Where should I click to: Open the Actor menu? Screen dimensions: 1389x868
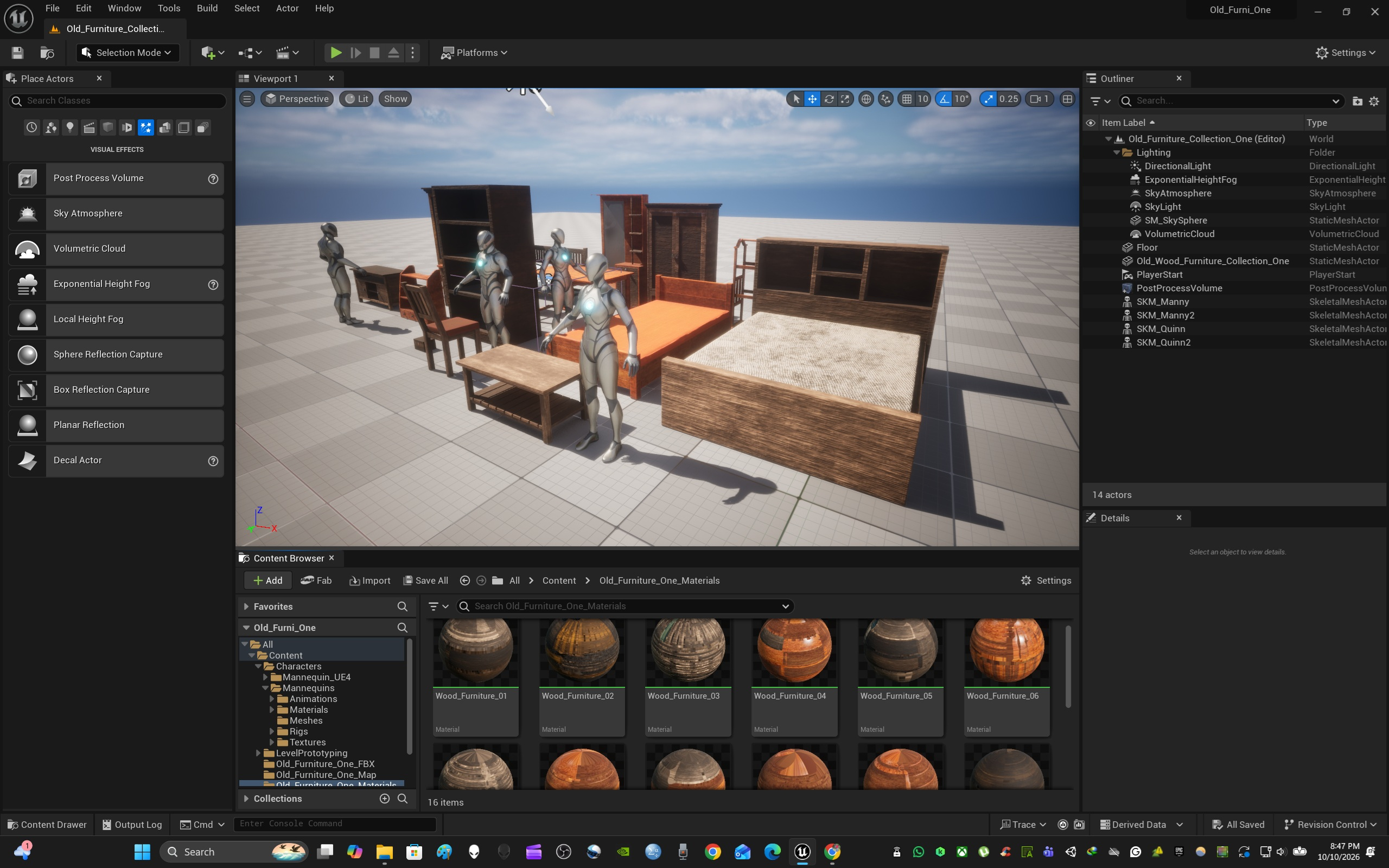point(287,8)
